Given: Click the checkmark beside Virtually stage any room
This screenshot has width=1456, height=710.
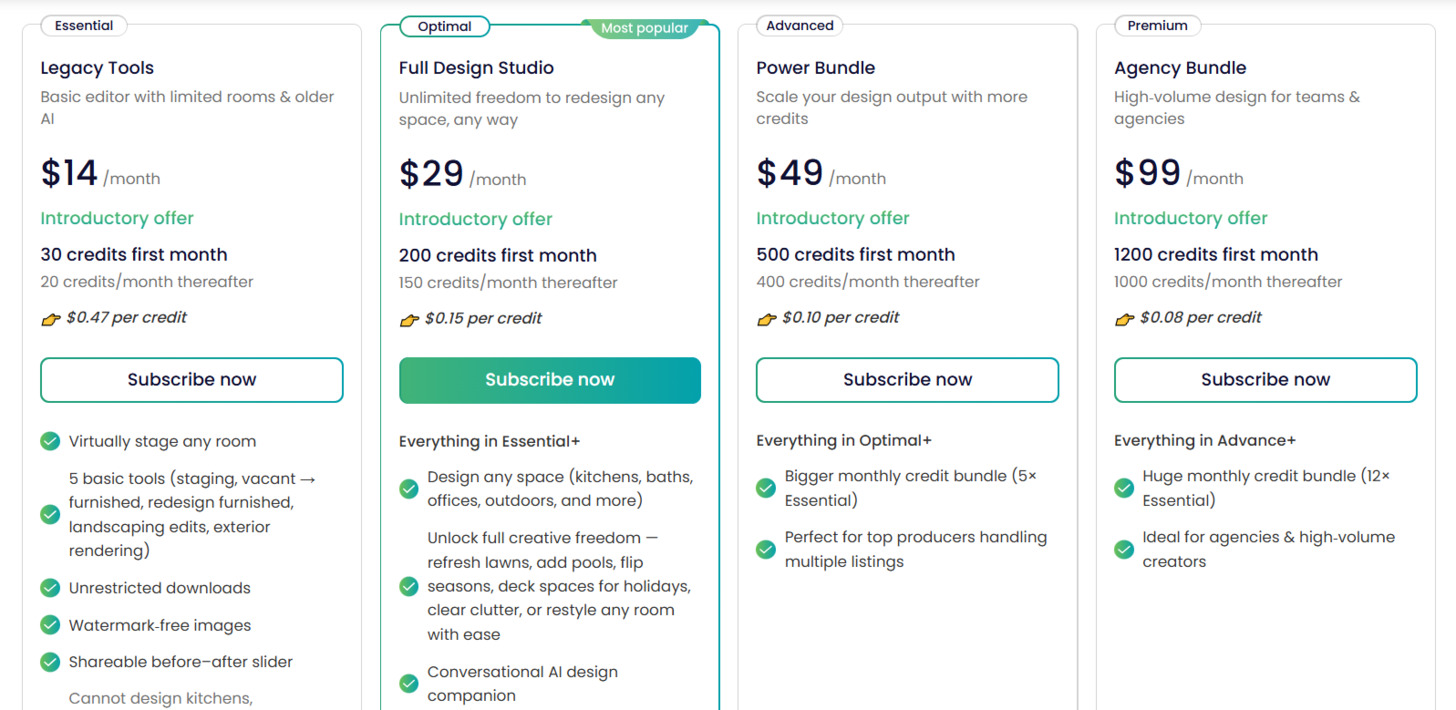Looking at the screenshot, I should [50, 441].
